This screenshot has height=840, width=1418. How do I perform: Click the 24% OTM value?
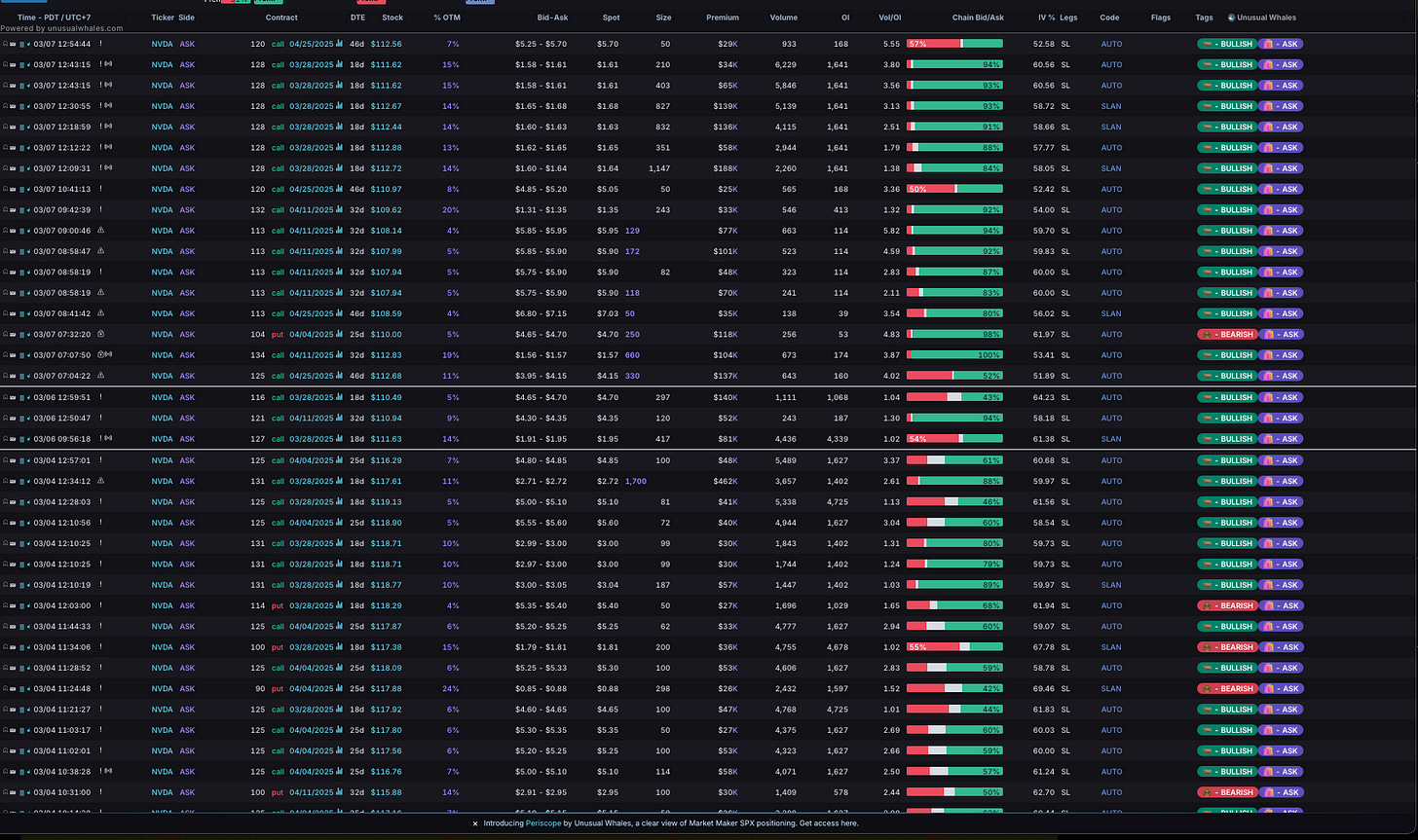pyautogui.click(x=450, y=688)
